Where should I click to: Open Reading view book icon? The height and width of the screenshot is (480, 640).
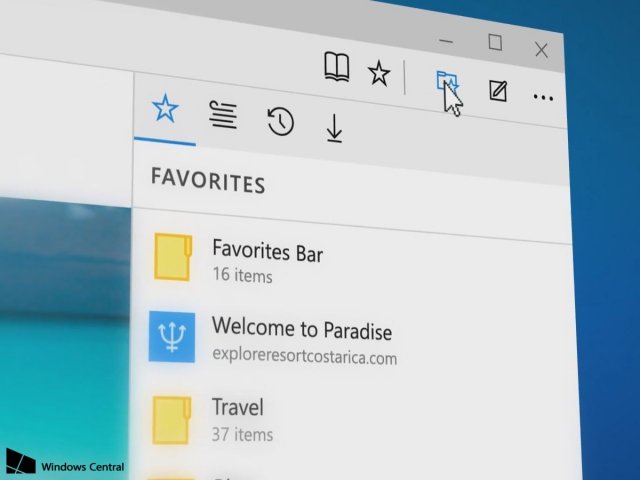(x=337, y=67)
